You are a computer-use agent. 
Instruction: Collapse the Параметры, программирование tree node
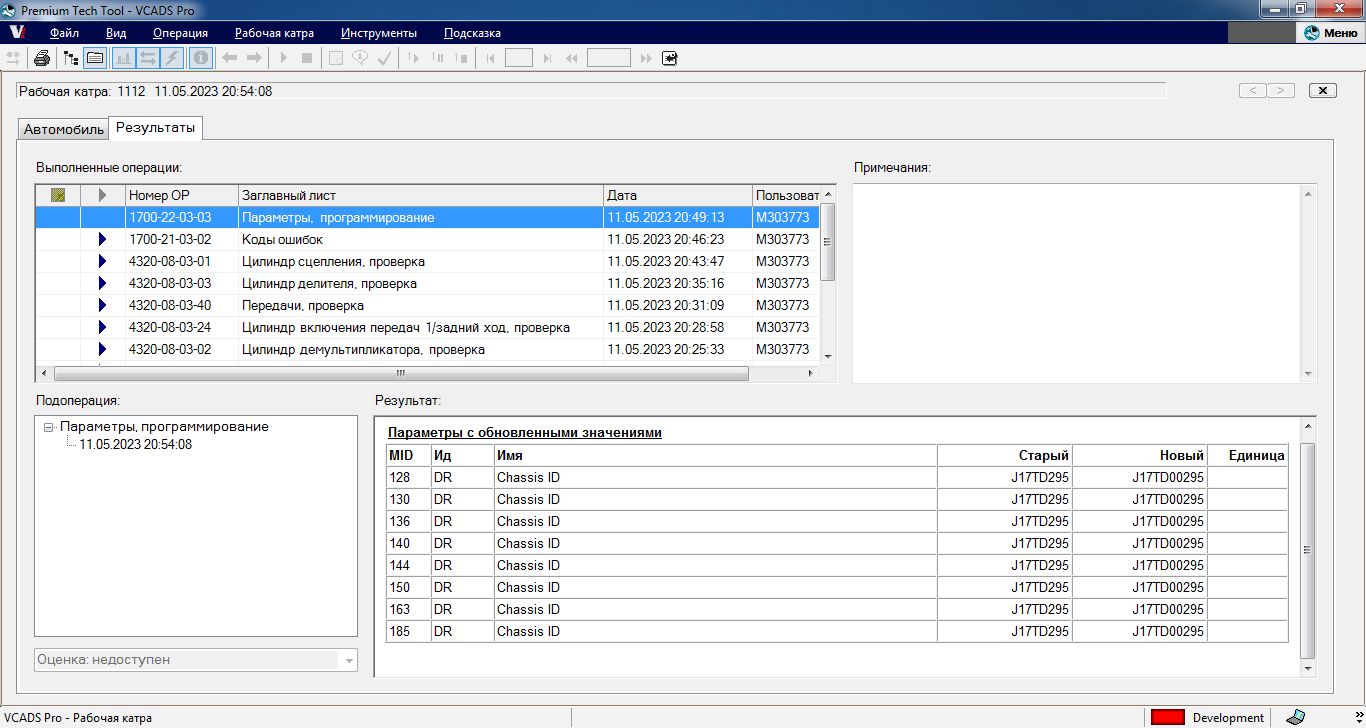[50, 427]
